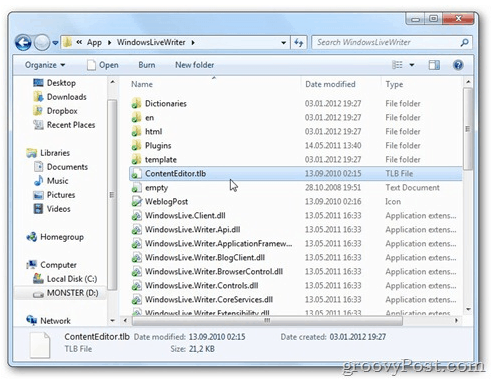The image size is (491, 379).
Task: Sort by the Type column header
Action: [394, 84]
